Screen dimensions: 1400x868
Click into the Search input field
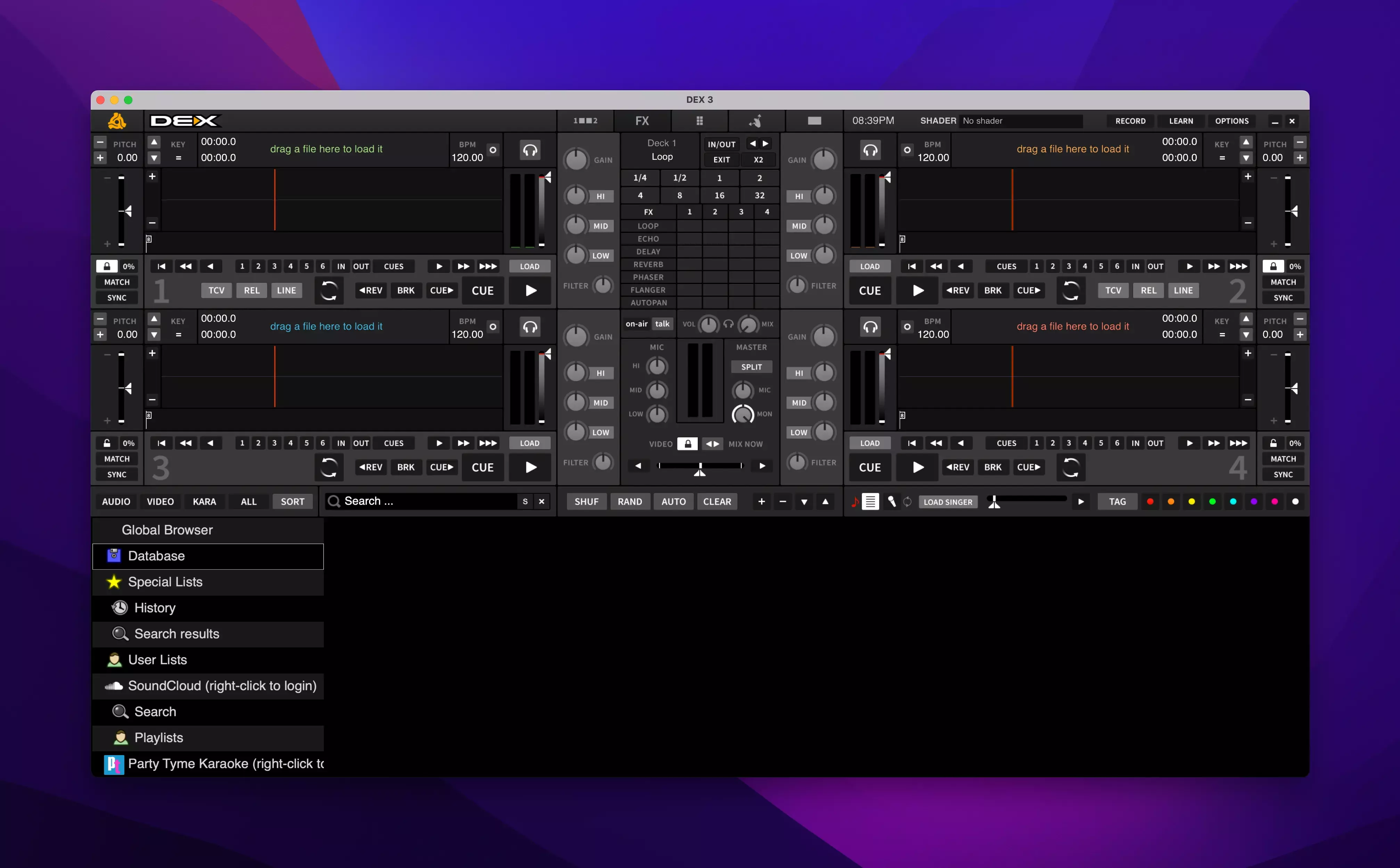coord(425,501)
